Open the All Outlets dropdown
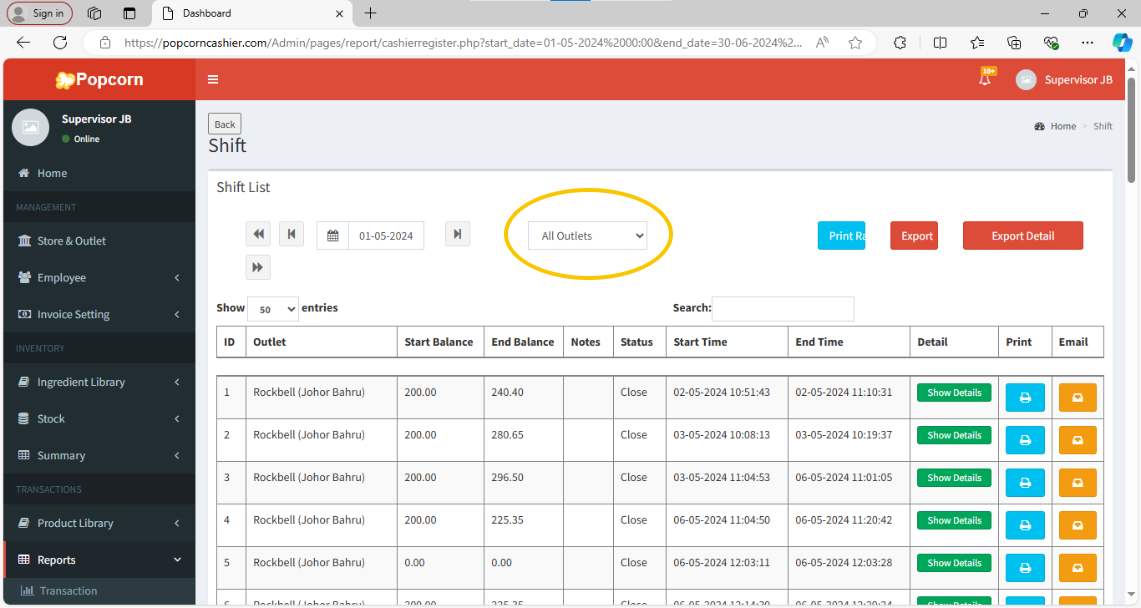Screen dimensions: 1141x608 point(587,236)
